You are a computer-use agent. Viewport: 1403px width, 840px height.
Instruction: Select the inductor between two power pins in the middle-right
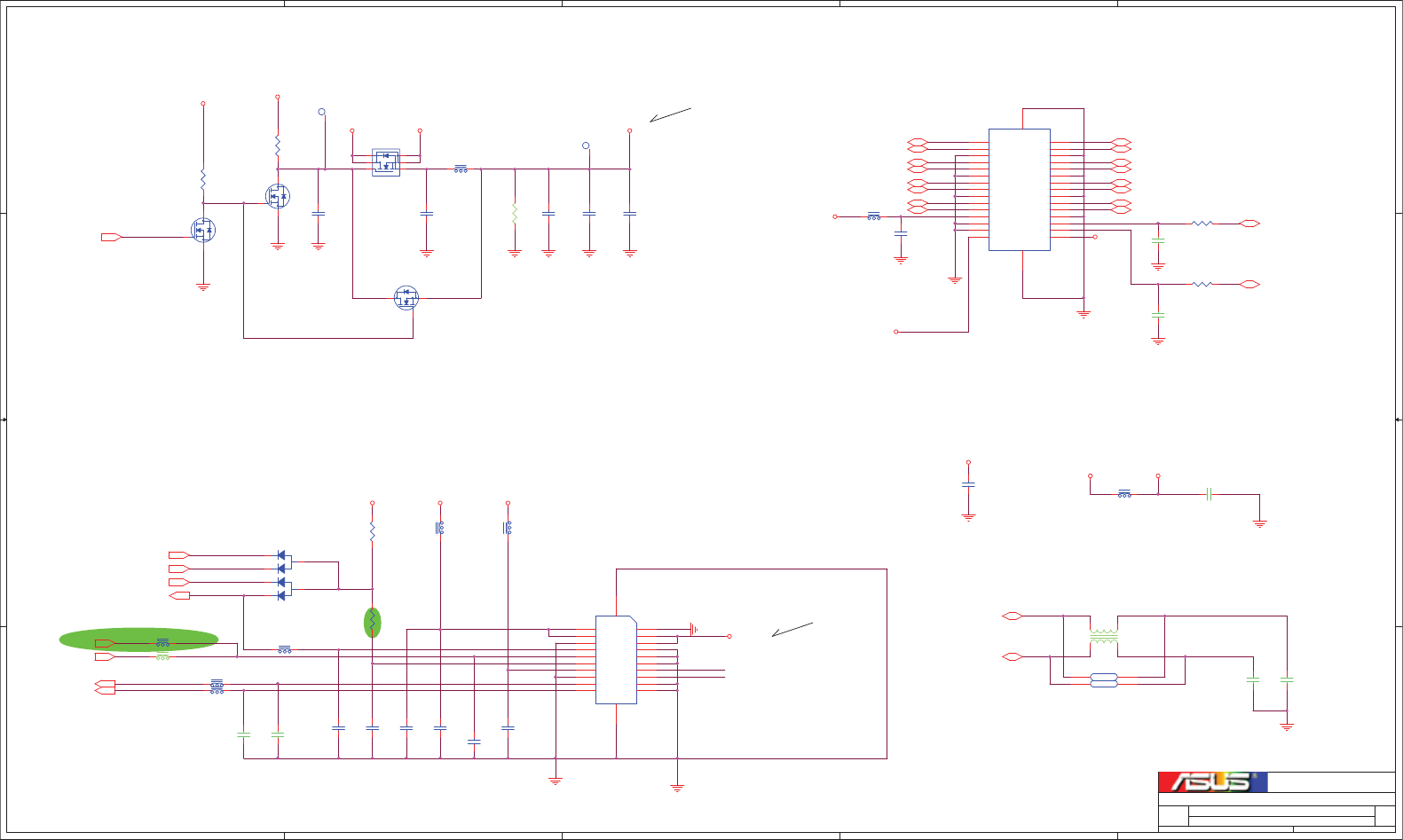coord(1124,494)
